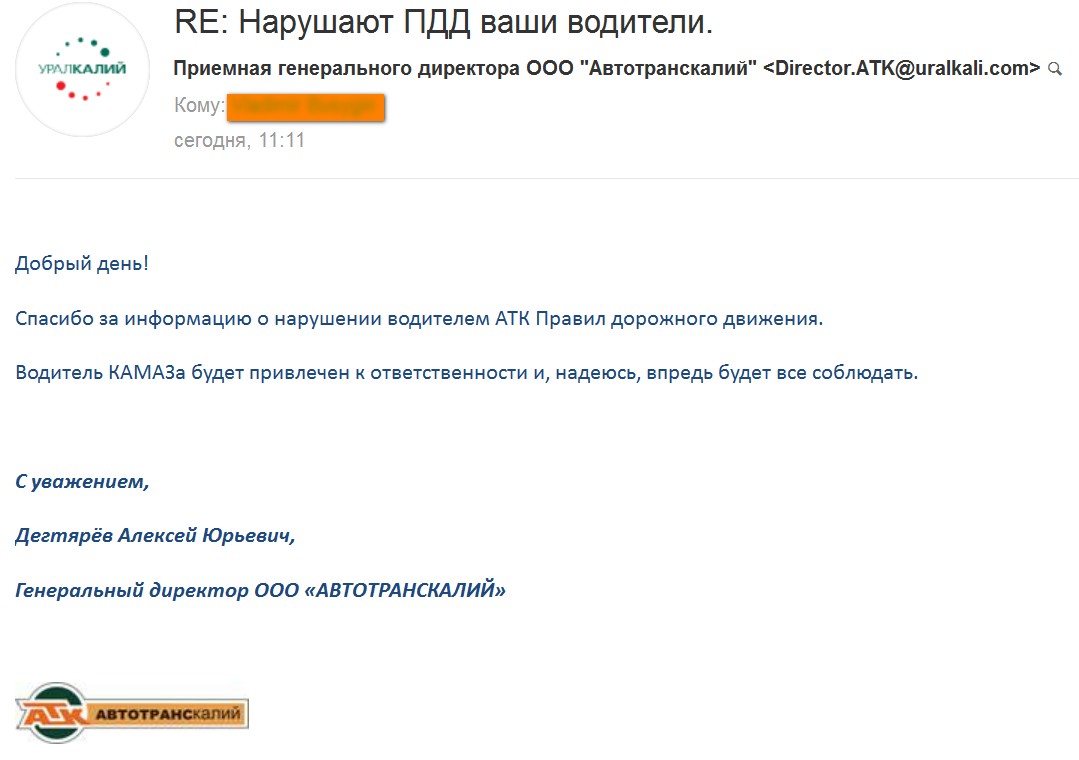Screen dimensions: 1079x760
Task: Click the magnifier icon beside sender address
Action: coord(1054,69)
